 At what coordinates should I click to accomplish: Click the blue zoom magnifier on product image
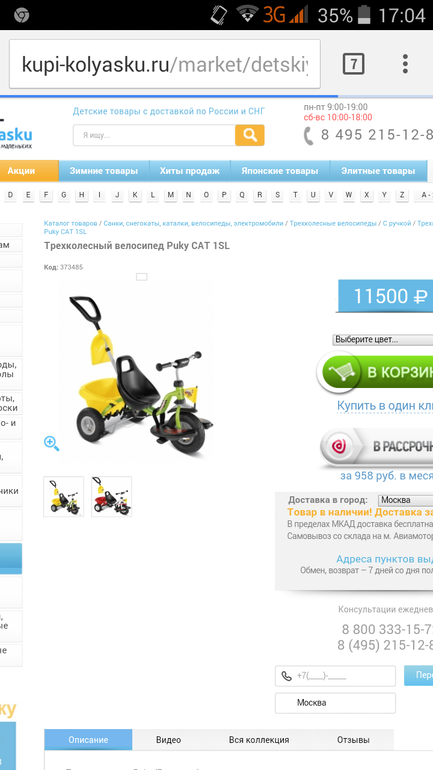52,443
